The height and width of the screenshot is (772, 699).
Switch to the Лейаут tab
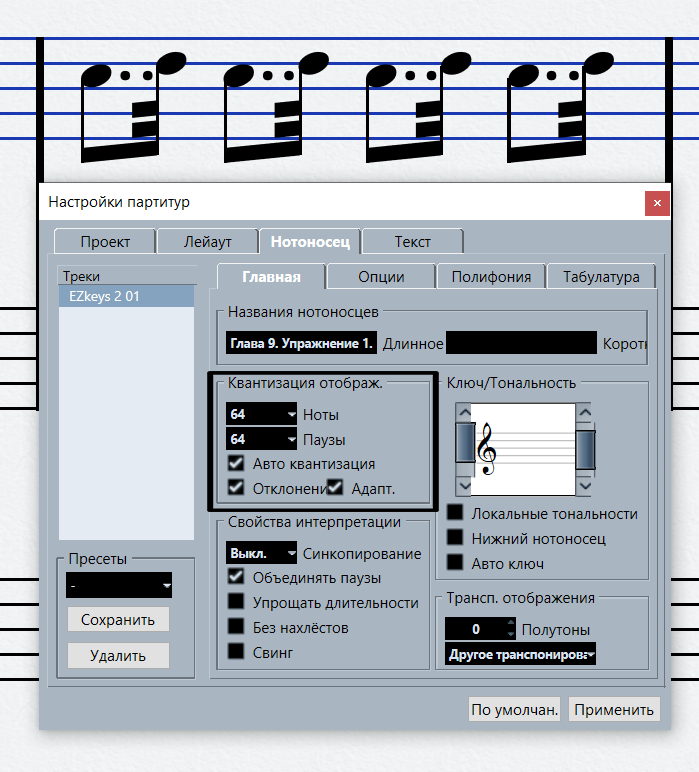point(208,242)
